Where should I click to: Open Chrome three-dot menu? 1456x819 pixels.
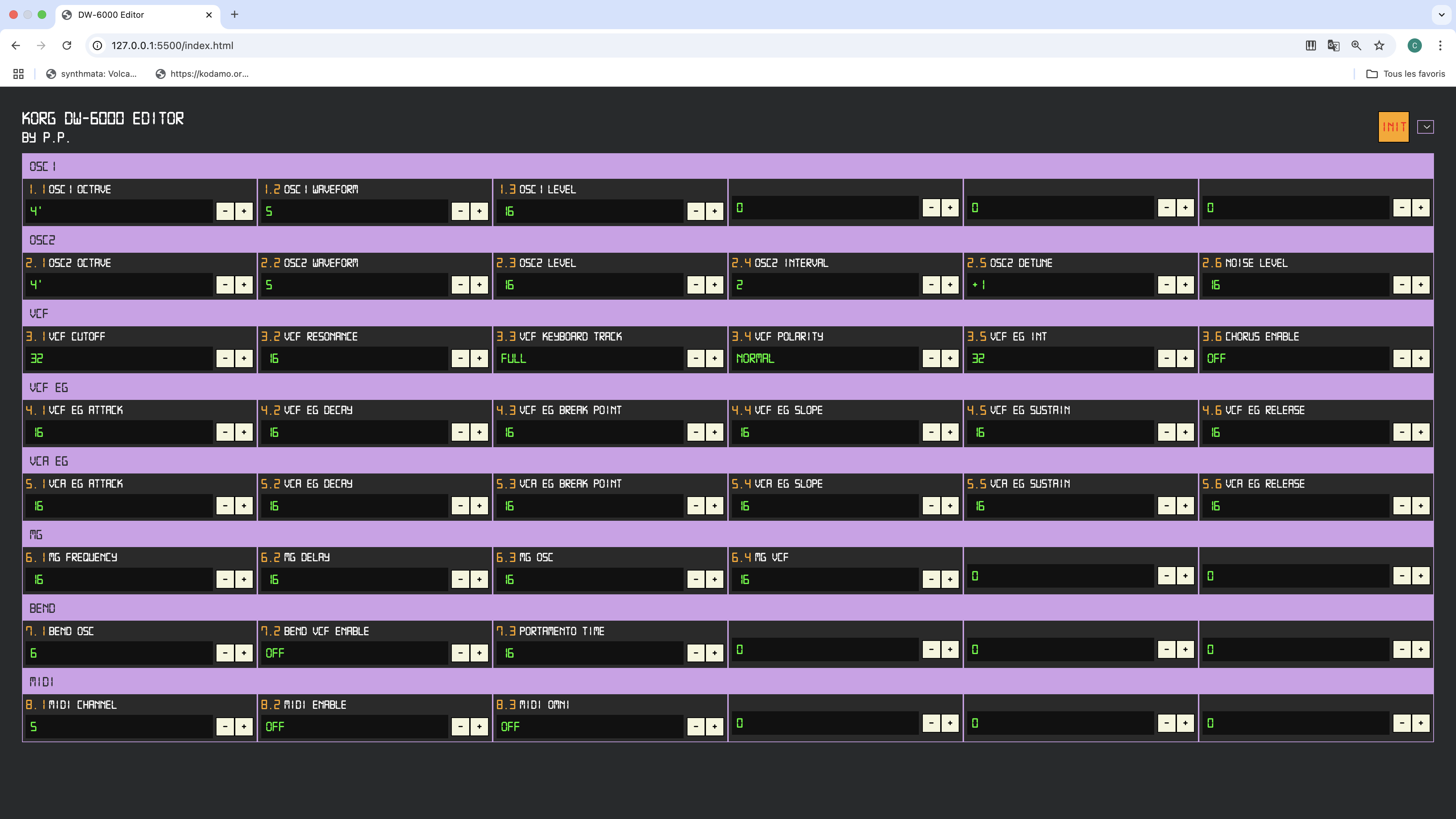click(x=1440, y=45)
